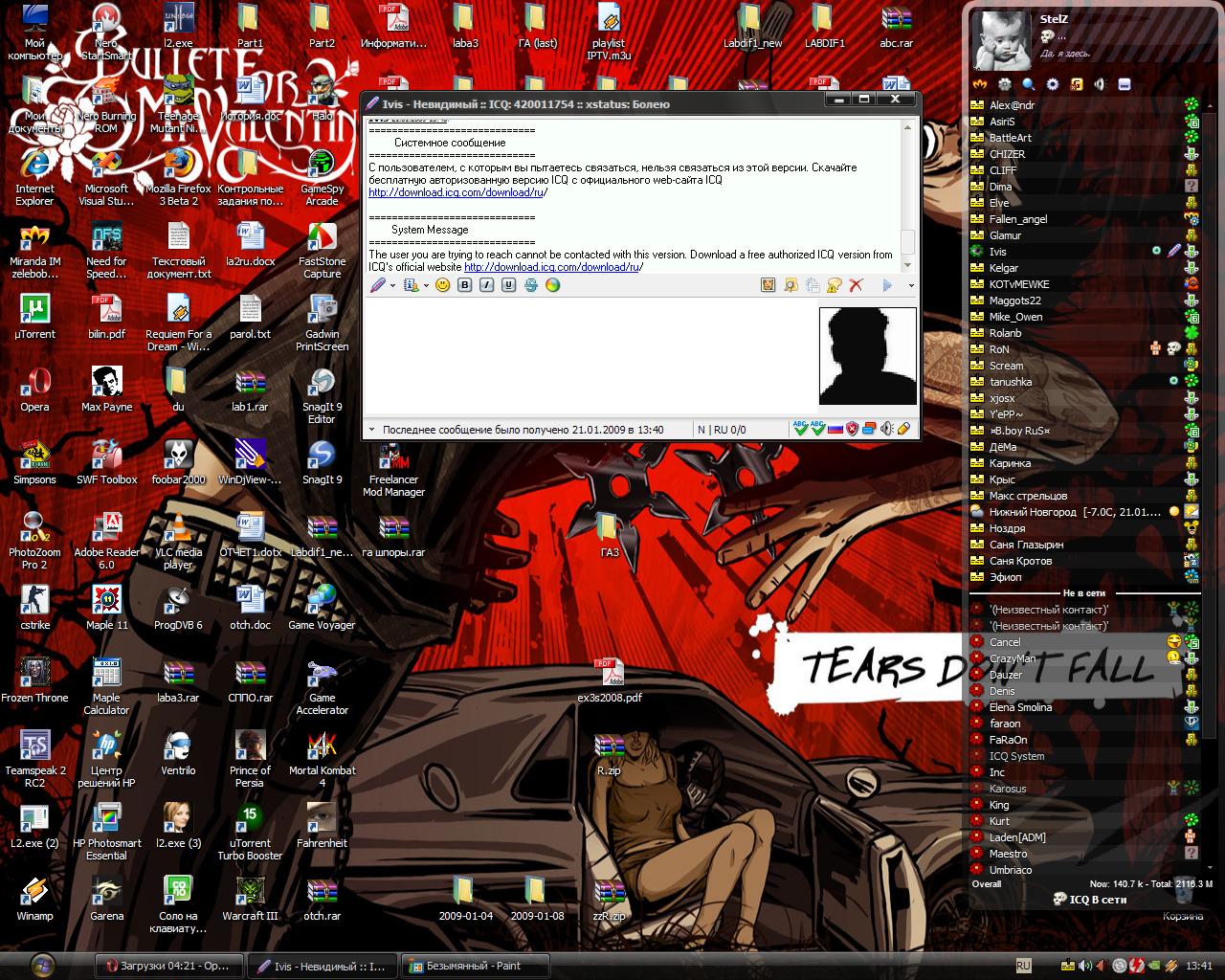Click the red X in the chat toolbar
The image size is (1225, 980).
click(x=857, y=285)
